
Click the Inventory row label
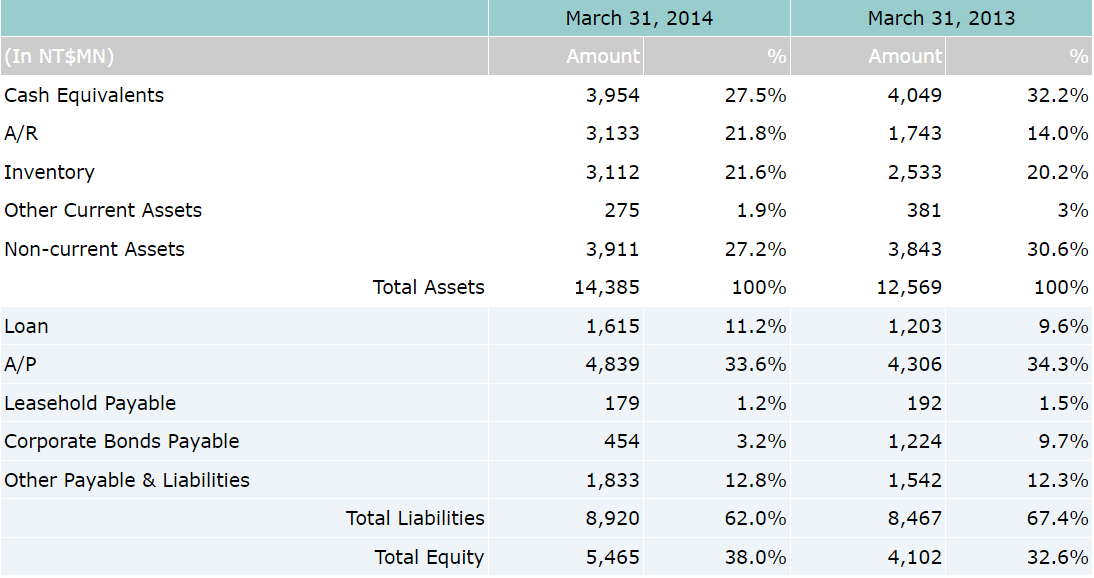point(49,172)
